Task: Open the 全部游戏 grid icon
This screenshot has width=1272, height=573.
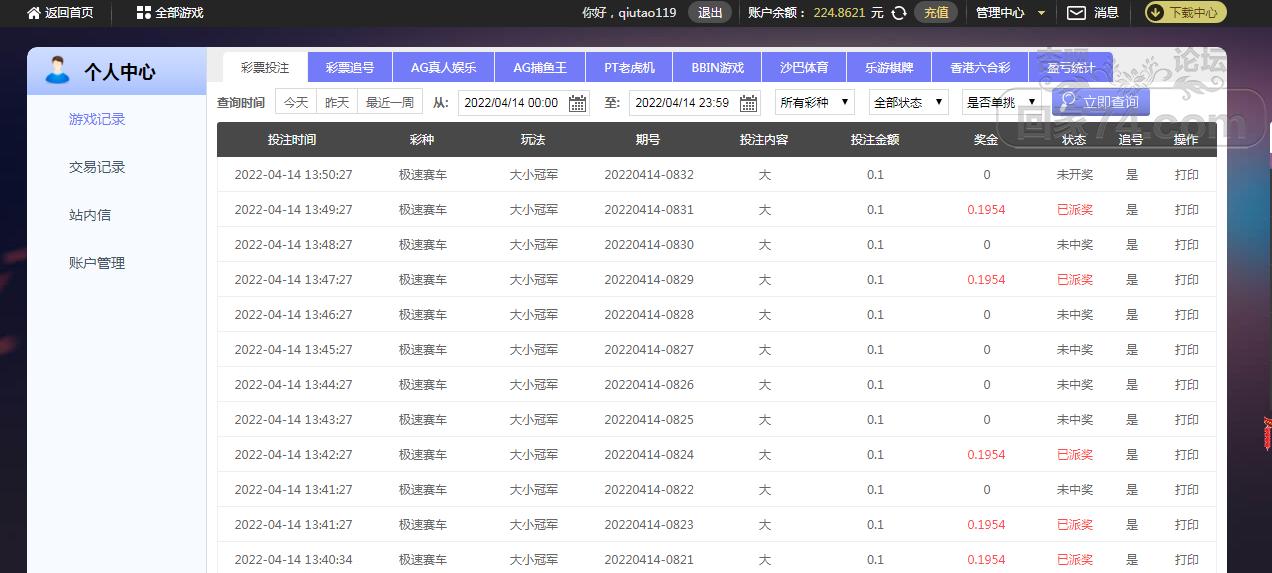Action: click(144, 13)
